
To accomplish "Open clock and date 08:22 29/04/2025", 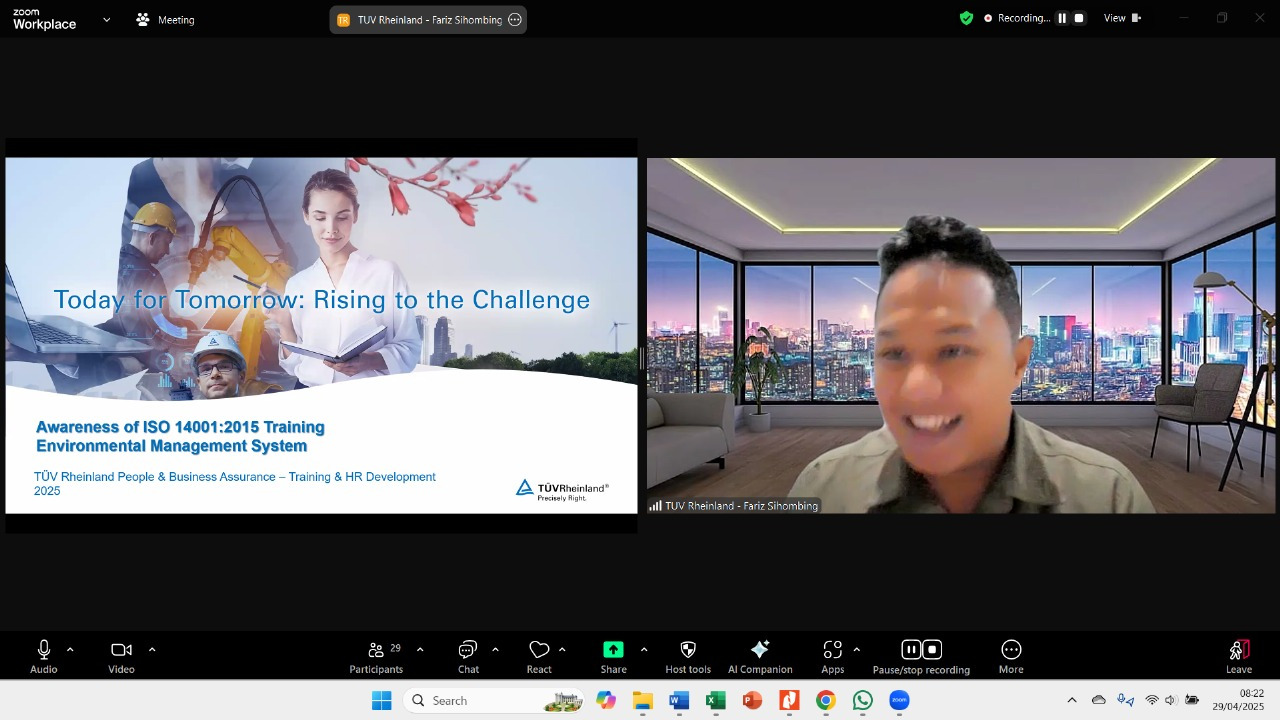I will tap(1238, 700).
